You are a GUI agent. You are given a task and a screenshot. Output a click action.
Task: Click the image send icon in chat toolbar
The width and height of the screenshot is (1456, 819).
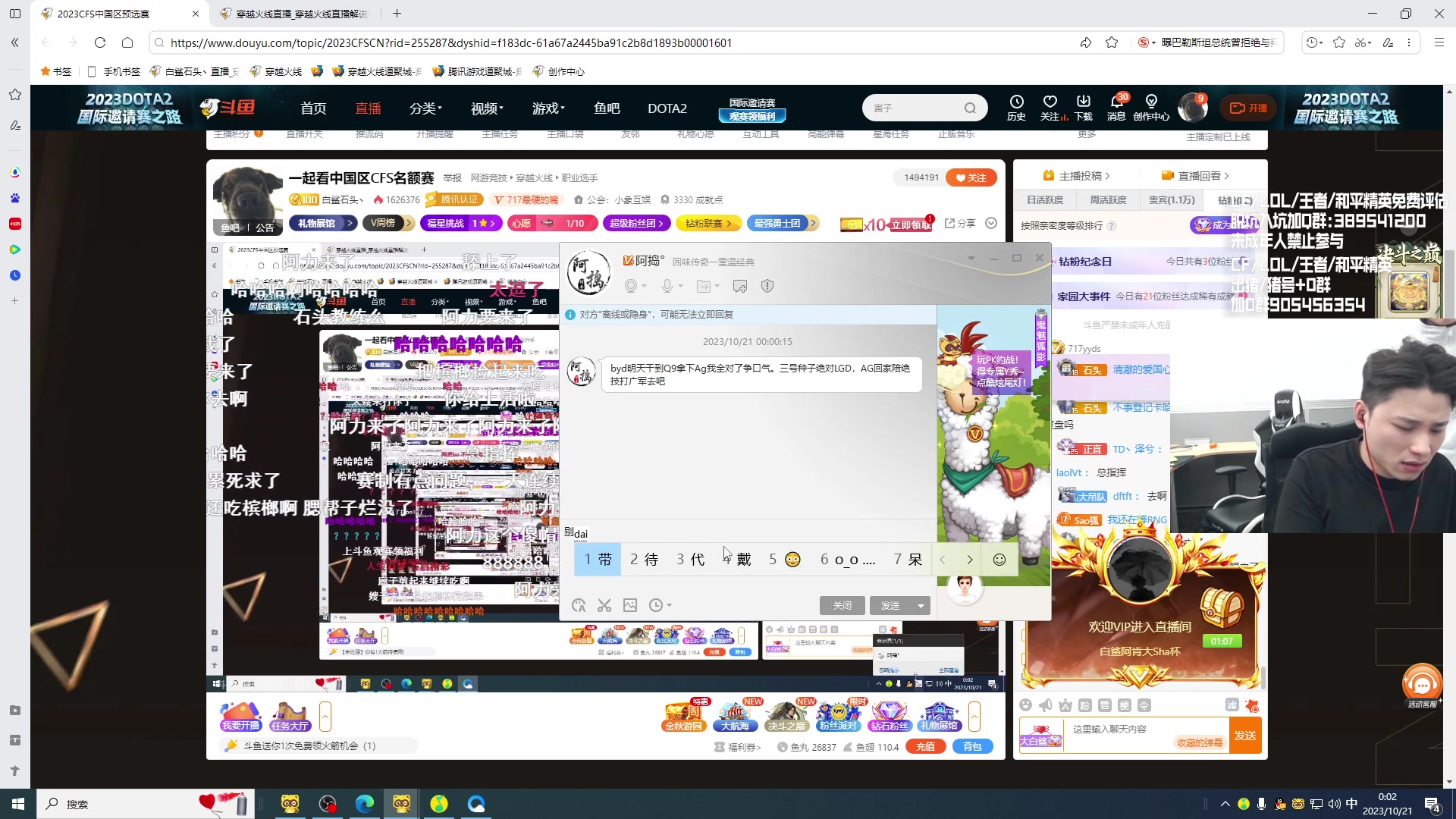(x=630, y=605)
